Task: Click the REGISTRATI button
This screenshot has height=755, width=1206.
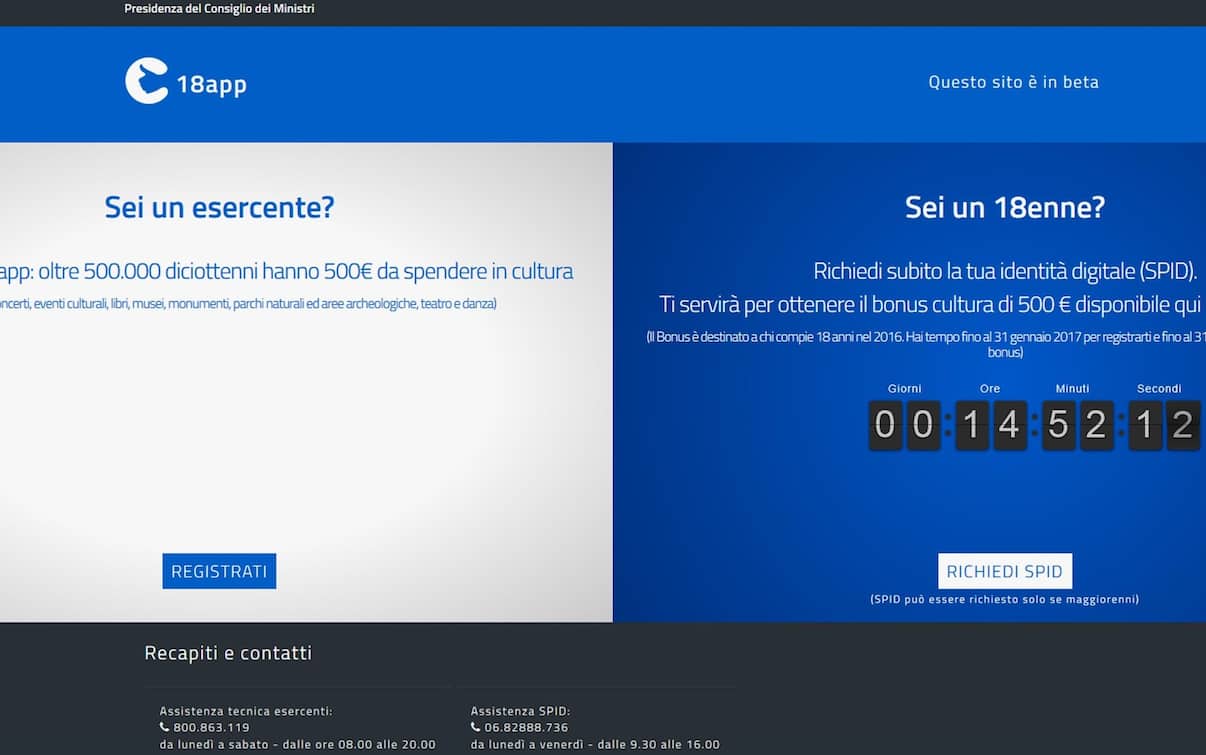Action: [x=219, y=571]
